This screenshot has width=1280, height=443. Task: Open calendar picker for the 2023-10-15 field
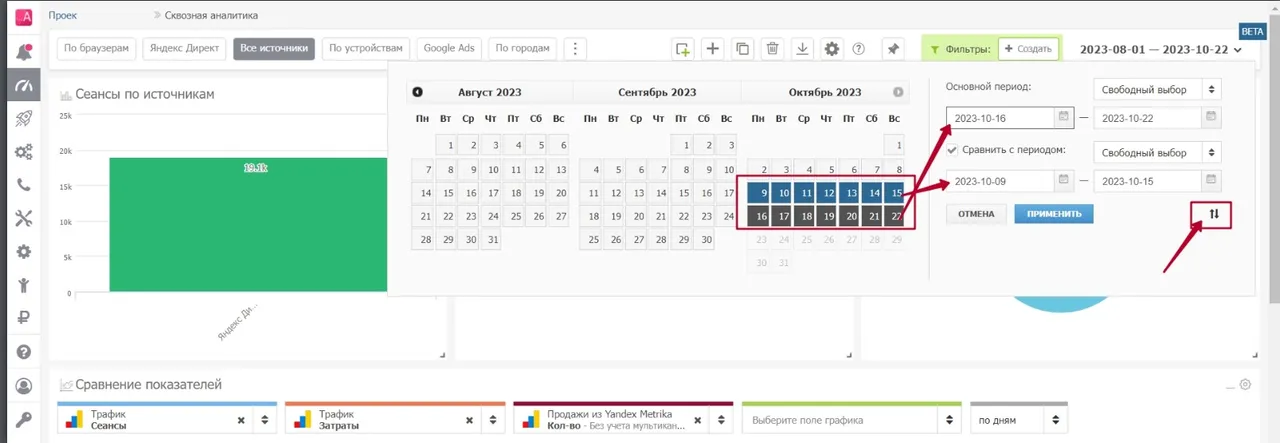pos(1210,181)
